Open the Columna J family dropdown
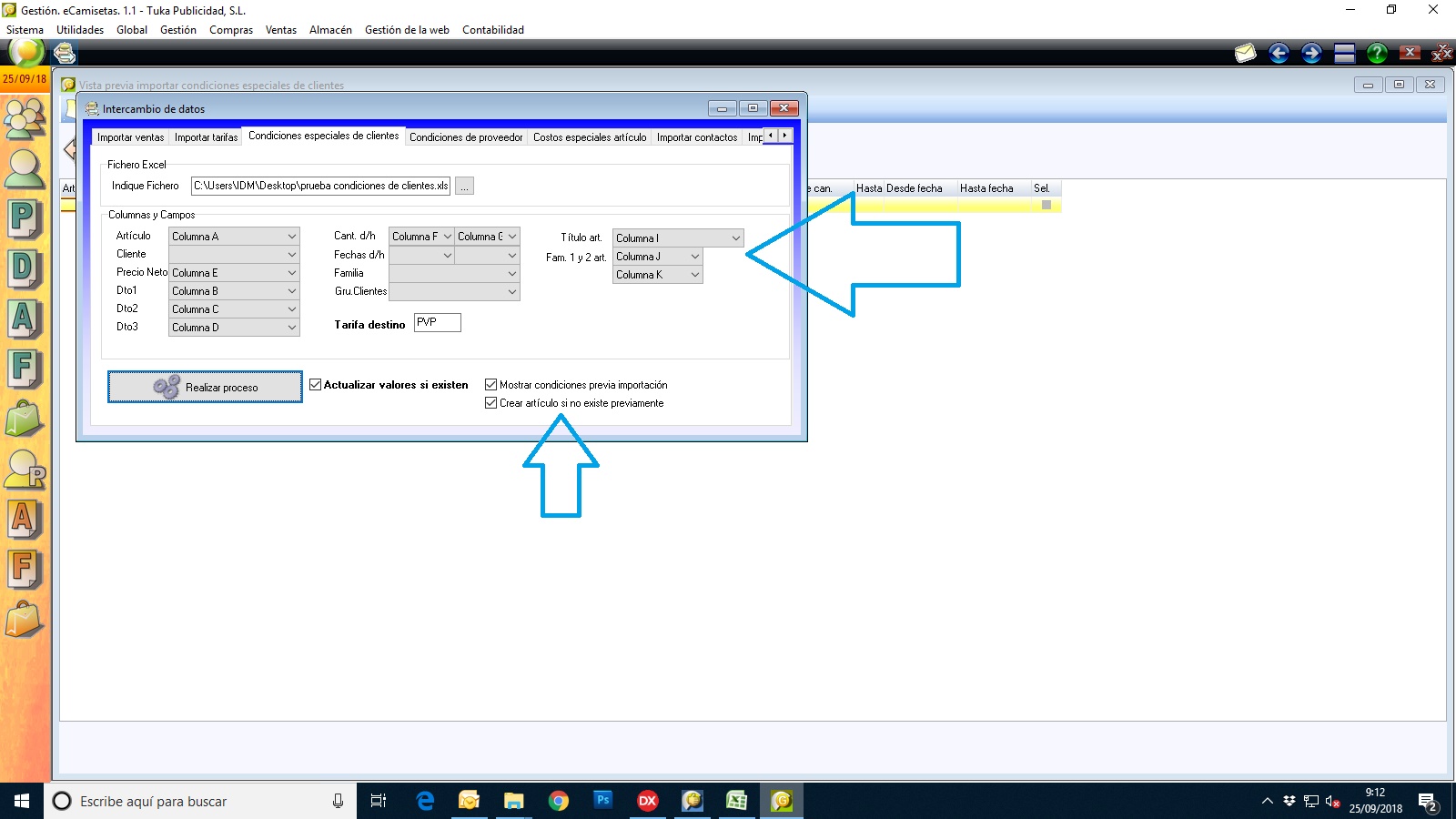This screenshot has height=819, width=1456. point(657,257)
